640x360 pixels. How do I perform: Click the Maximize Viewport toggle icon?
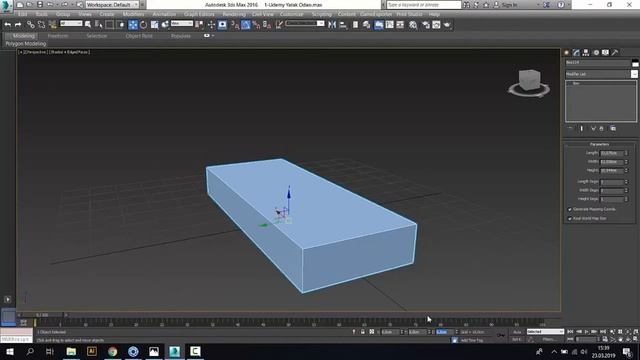pos(636,339)
